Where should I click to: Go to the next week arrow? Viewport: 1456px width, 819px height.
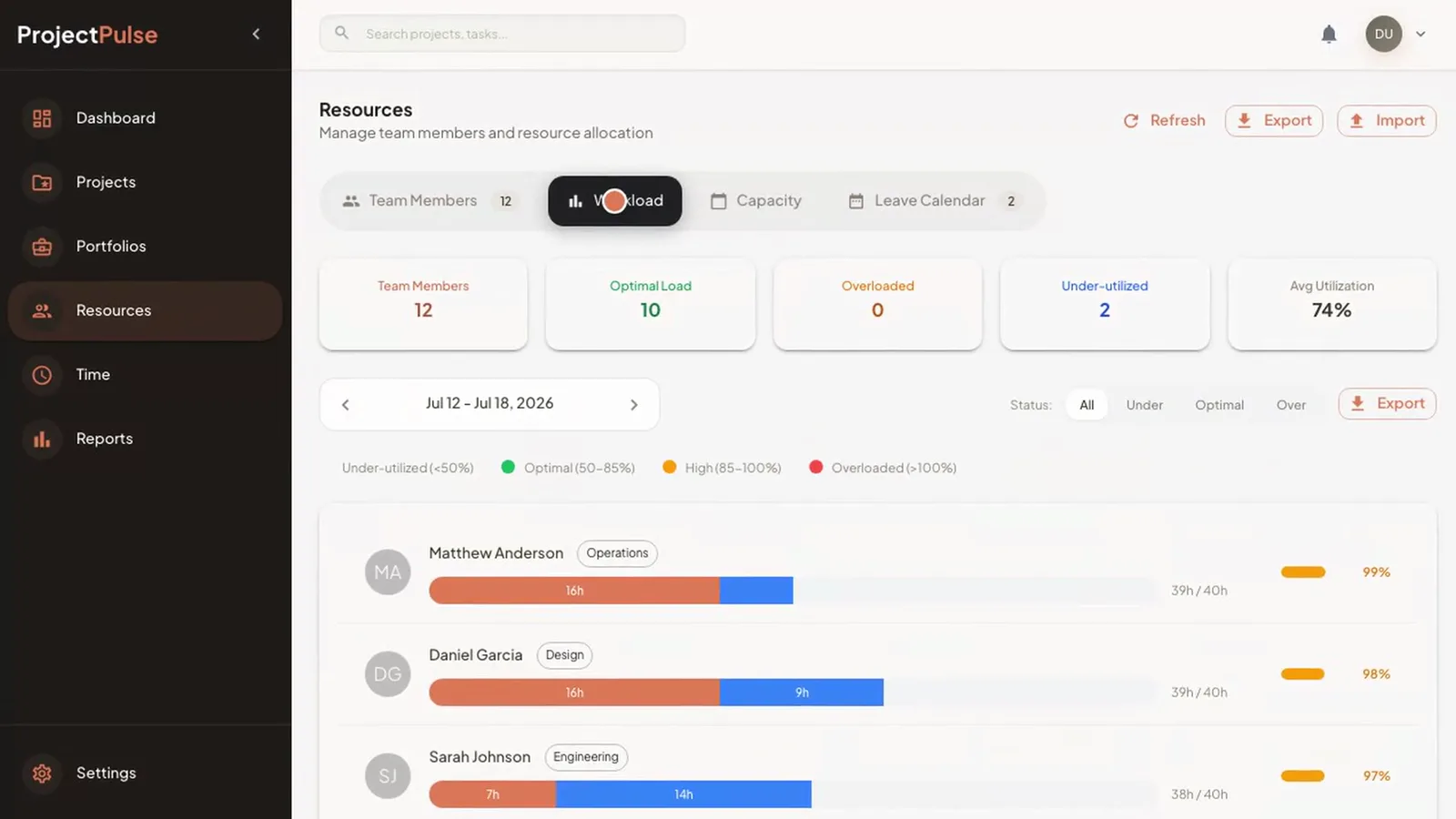(x=634, y=405)
